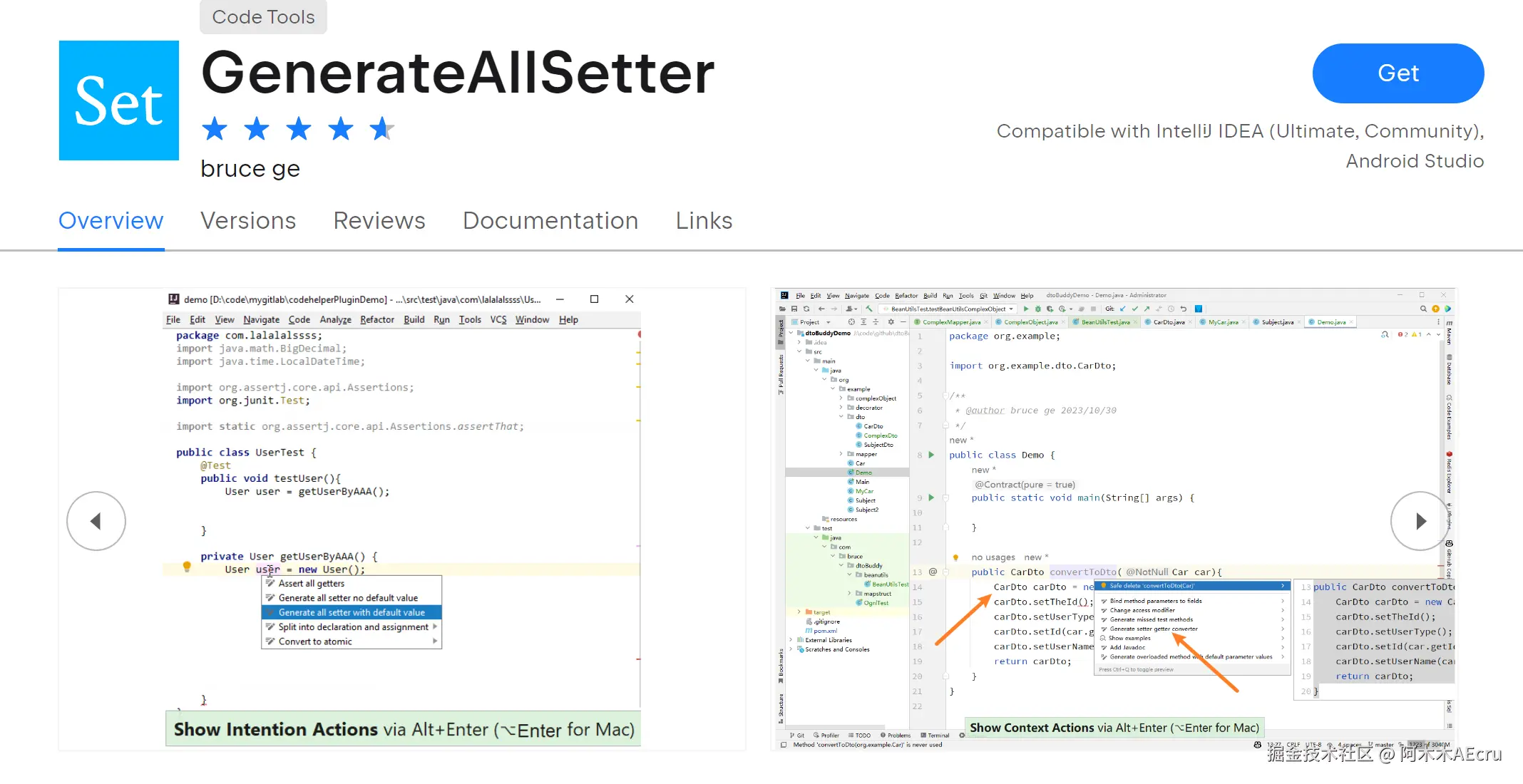Click the blue Set plugin logo

coord(119,100)
